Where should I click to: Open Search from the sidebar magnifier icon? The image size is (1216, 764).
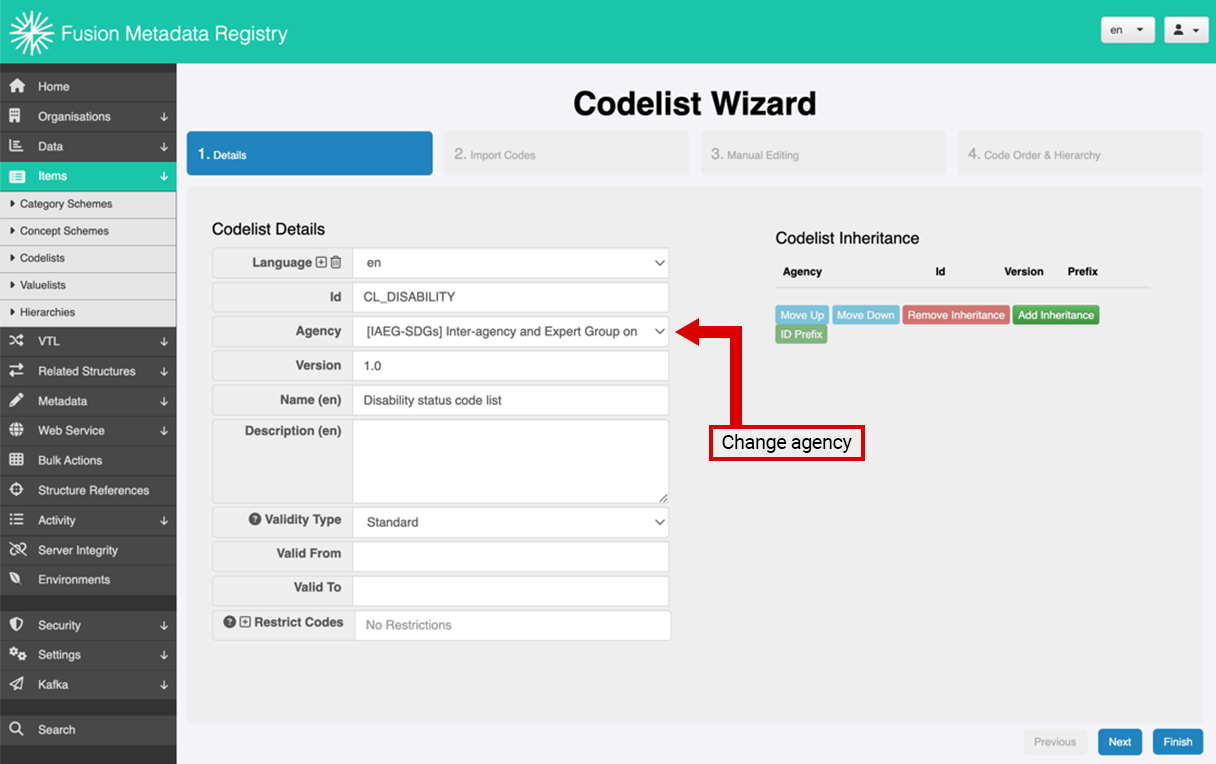coord(16,729)
